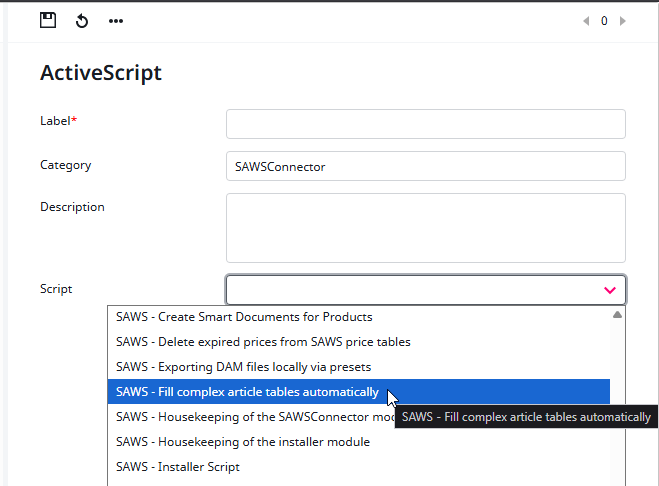The image size is (659, 486).
Task: Open the three-dot more actions menu
Action: (116, 21)
